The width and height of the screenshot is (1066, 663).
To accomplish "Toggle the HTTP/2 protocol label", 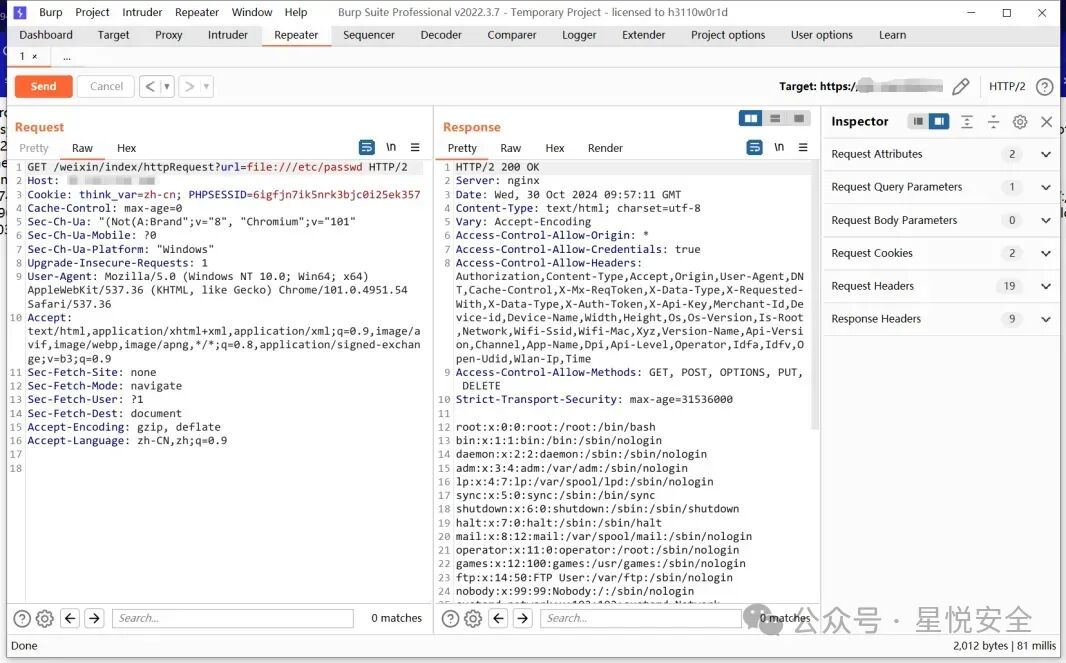I will (x=1007, y=86).
